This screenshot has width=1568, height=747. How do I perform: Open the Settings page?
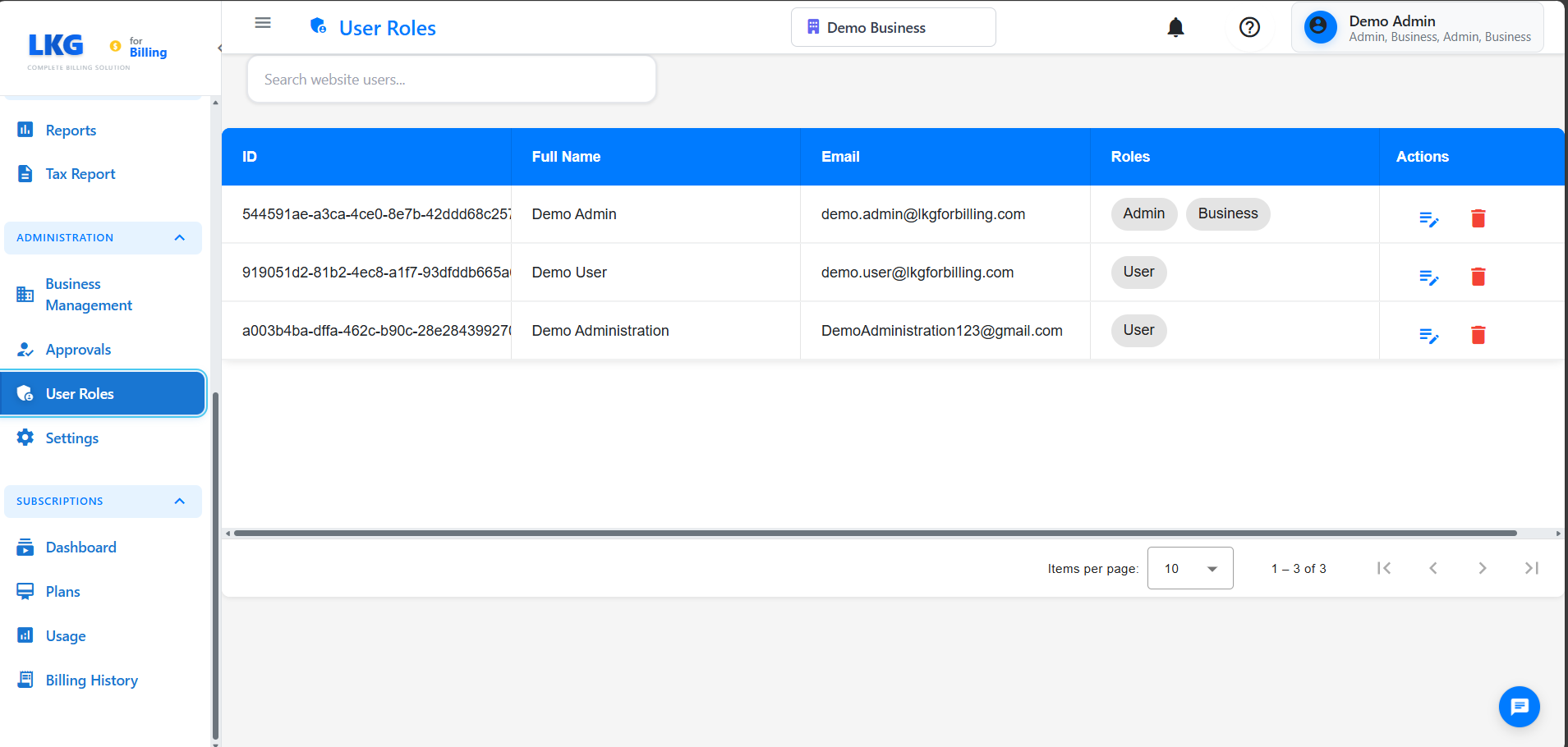coord(71,438)
